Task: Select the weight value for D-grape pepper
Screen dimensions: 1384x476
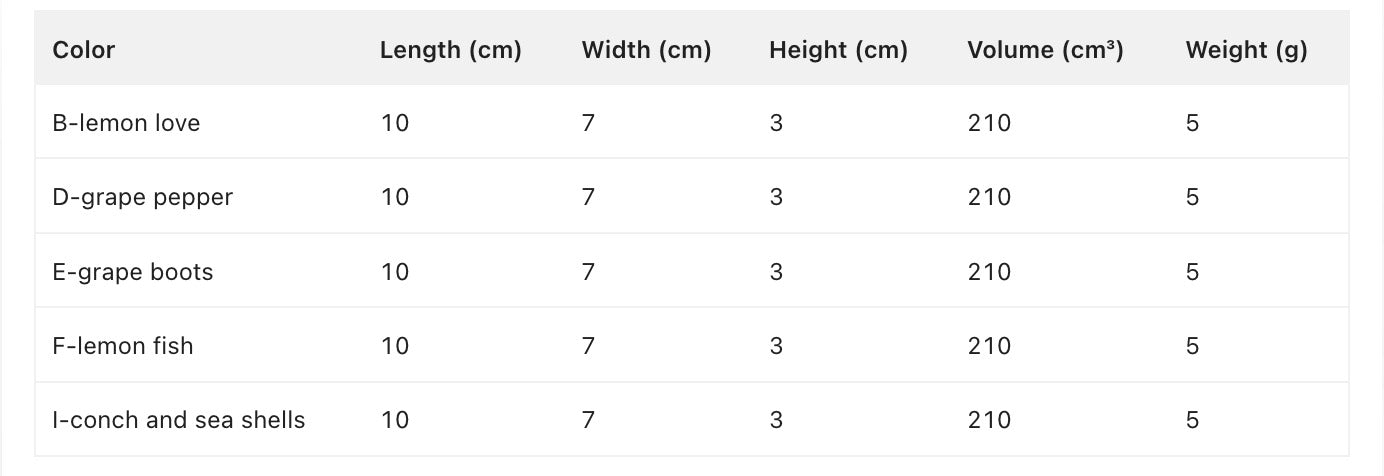Action: (x=1192, y=197)
